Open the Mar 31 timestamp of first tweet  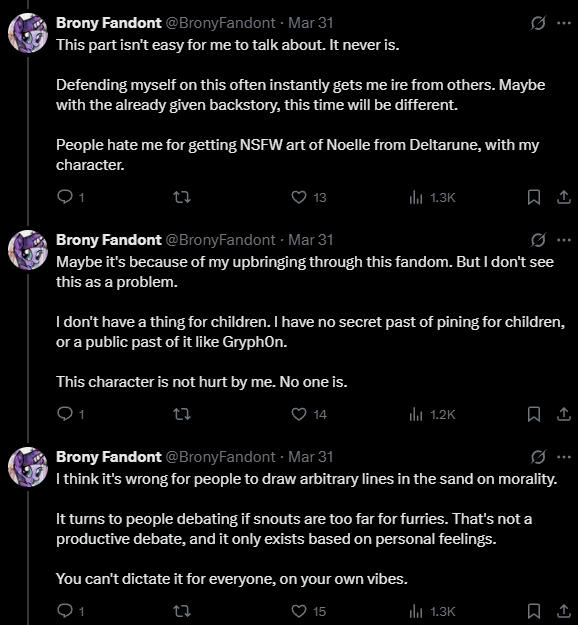coord(311,23)
